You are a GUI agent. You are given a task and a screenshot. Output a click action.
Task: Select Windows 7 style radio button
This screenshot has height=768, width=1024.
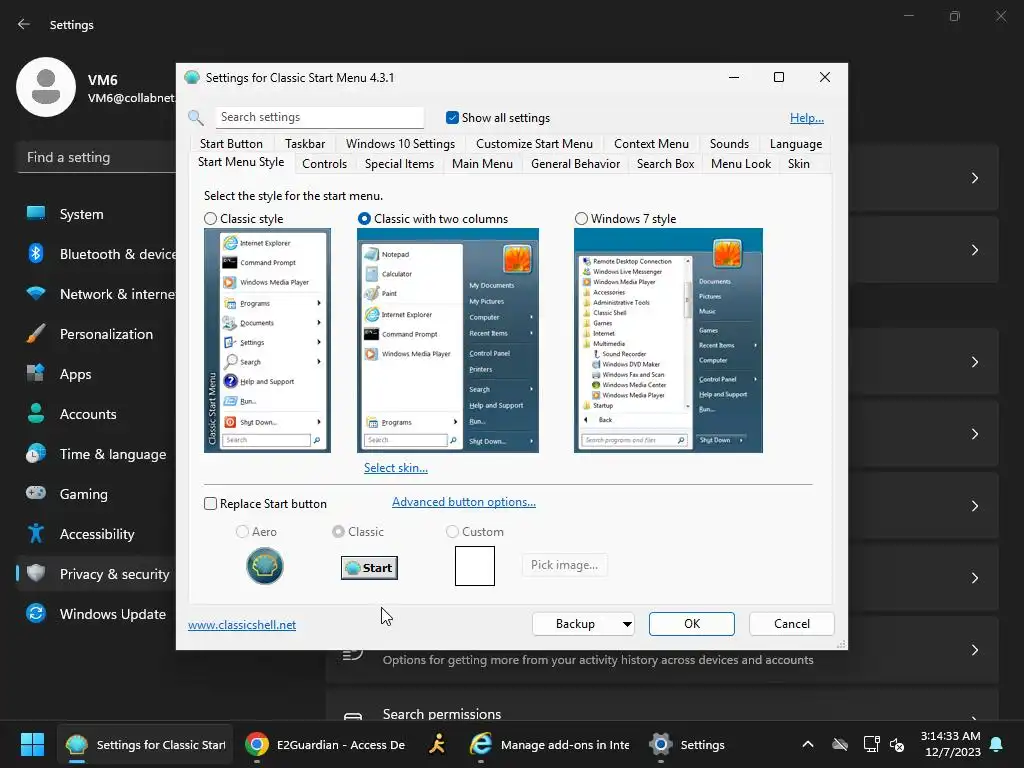[581, 219]
